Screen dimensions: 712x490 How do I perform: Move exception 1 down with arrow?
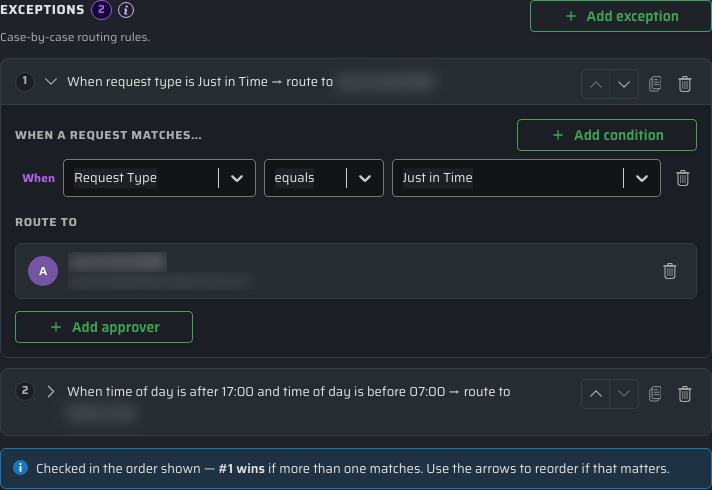[624, 84]
